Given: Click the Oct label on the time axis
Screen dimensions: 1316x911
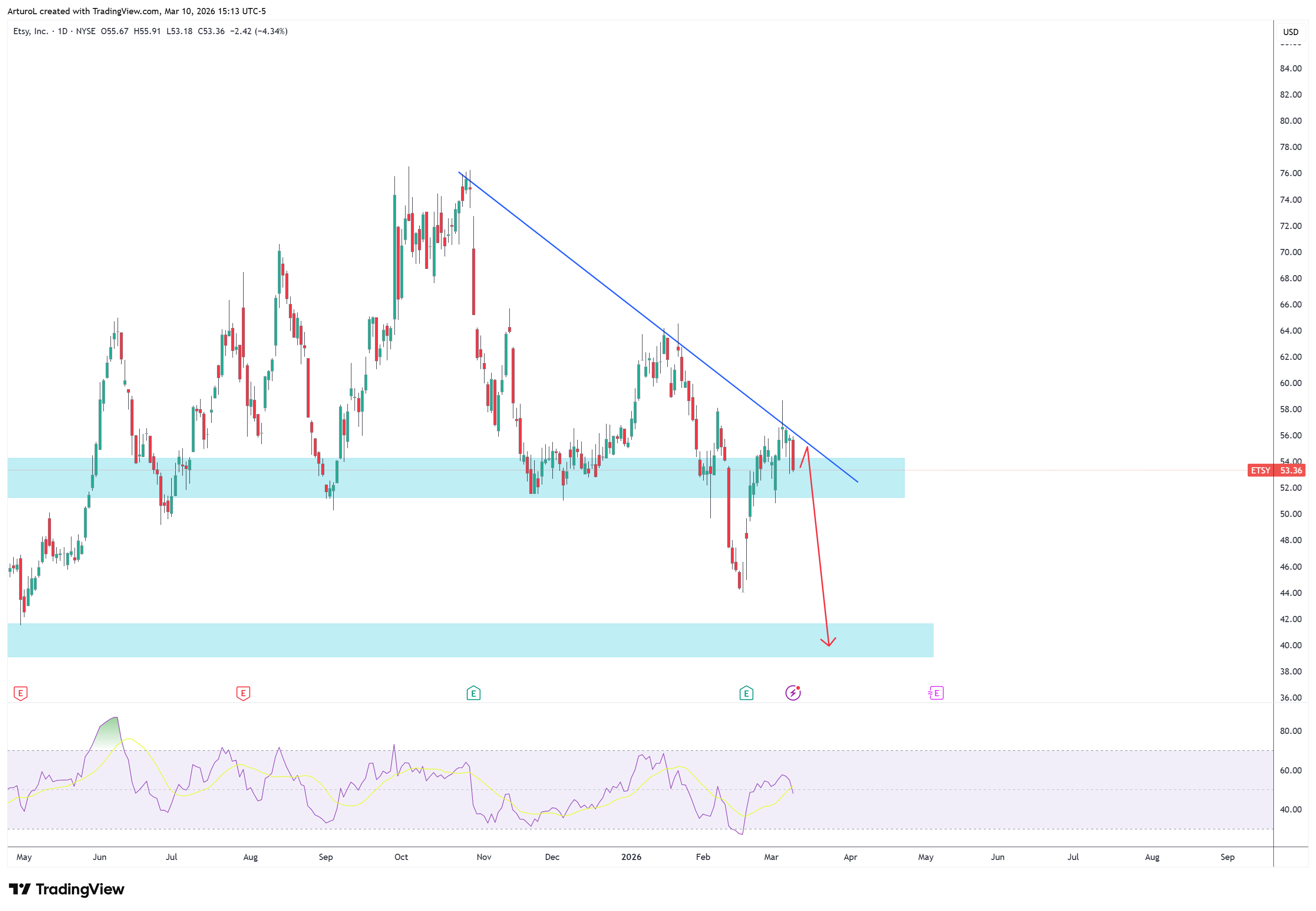Looking at the screenshot, I should coord(402,857).
